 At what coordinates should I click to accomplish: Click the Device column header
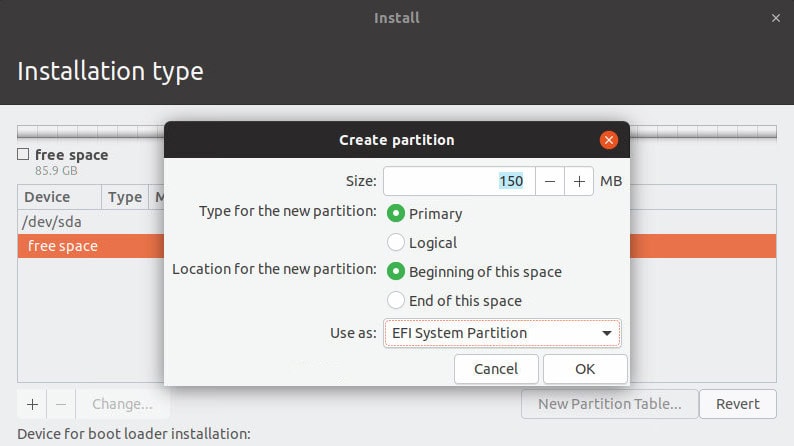tap(59, 197)
